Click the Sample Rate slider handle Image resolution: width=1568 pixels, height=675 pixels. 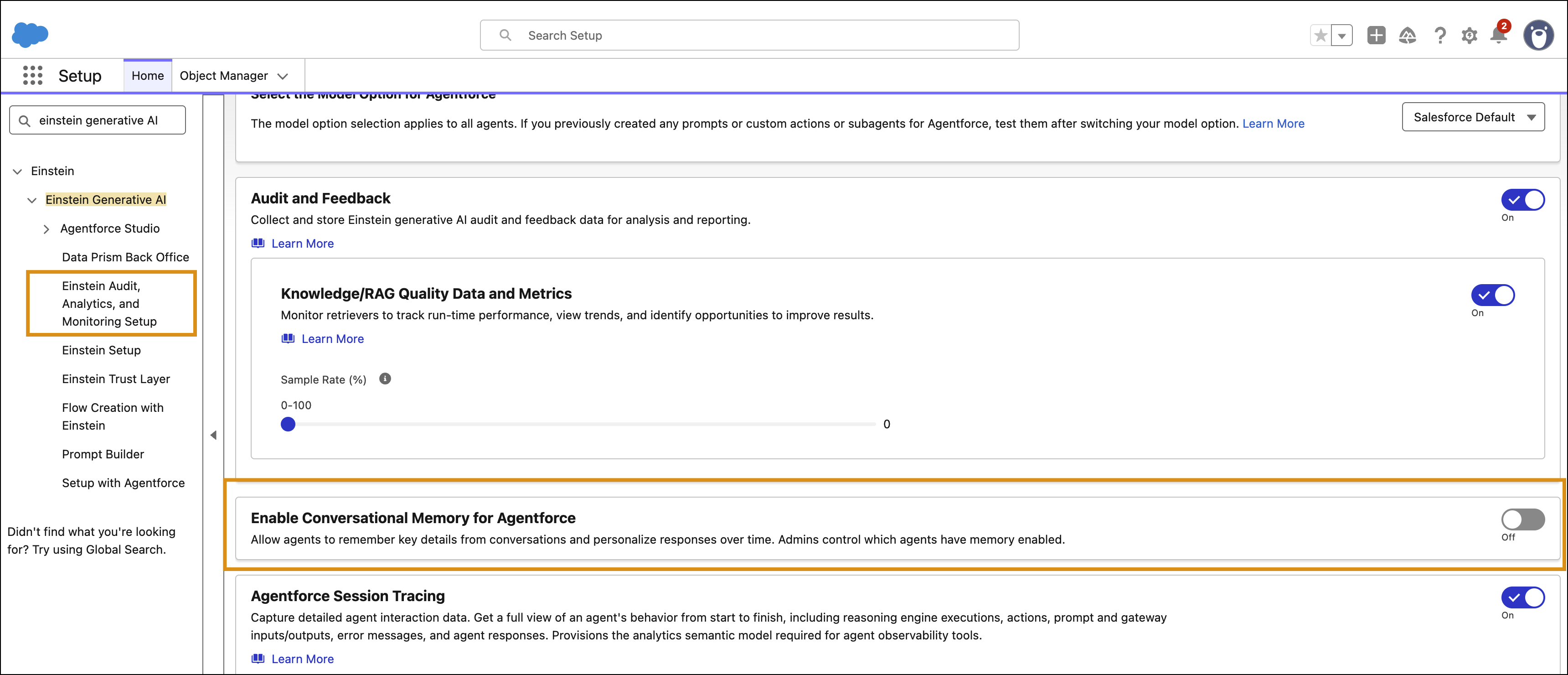coord(288,424)
